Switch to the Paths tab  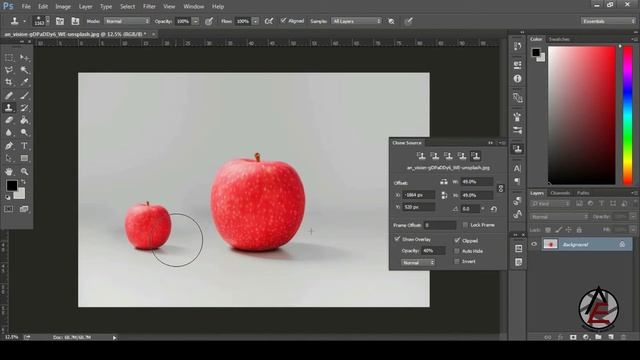click(x=583, y=193)
